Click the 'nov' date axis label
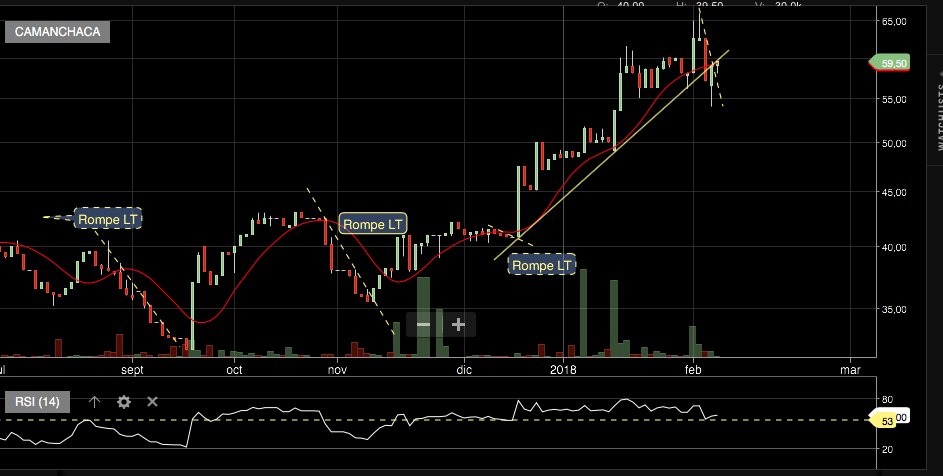 337,369
